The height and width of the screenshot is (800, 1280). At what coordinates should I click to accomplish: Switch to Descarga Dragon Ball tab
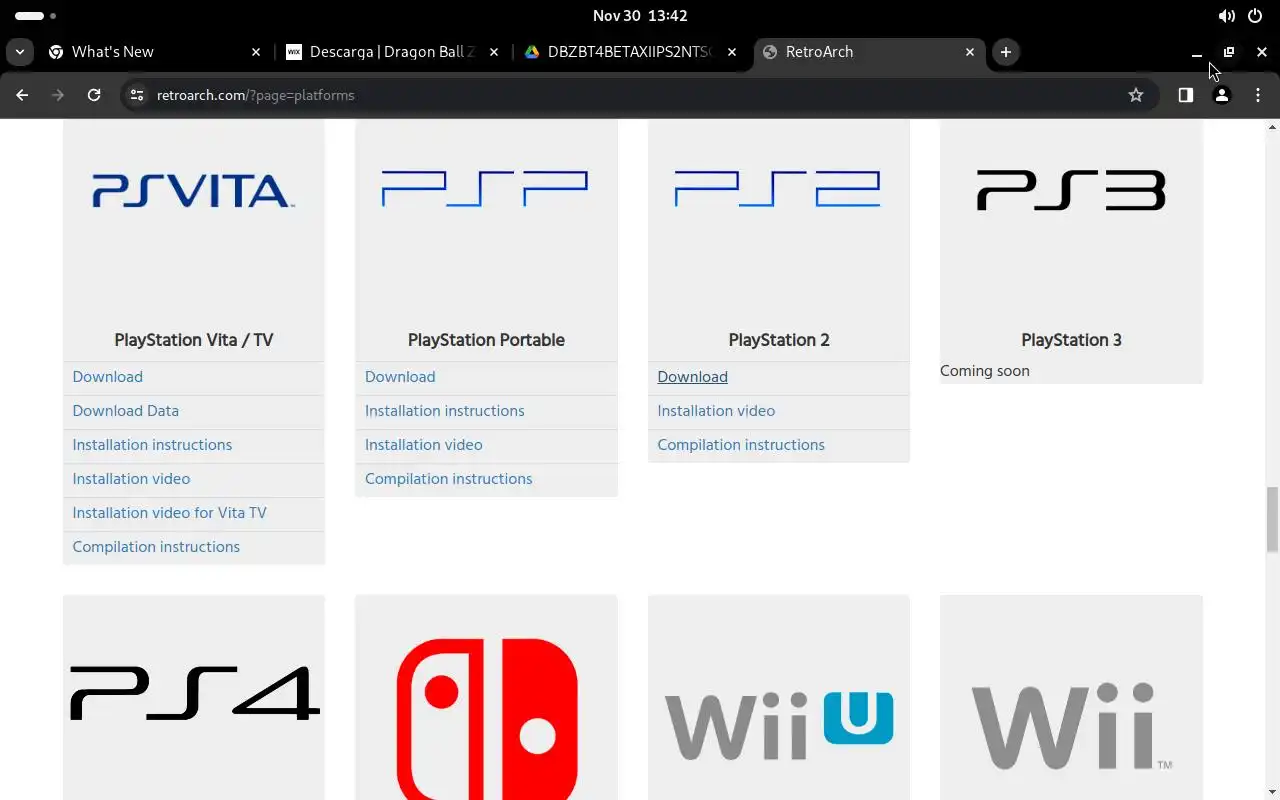(390, 52)
